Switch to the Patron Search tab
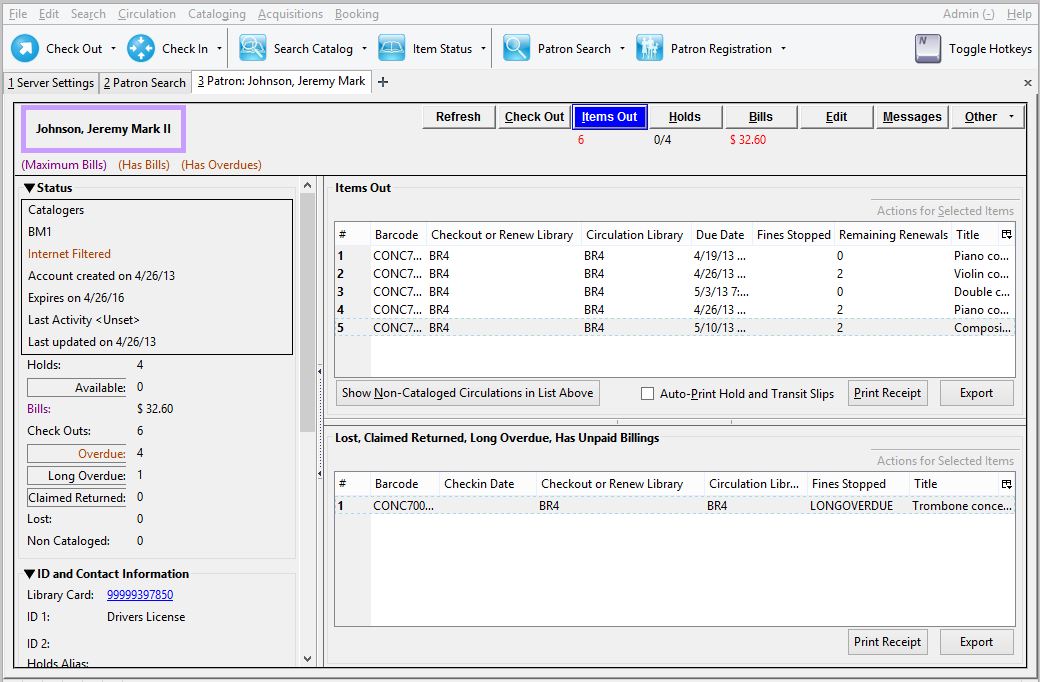1040x682 pixels. pyautogui.click(x=145, y=83)
